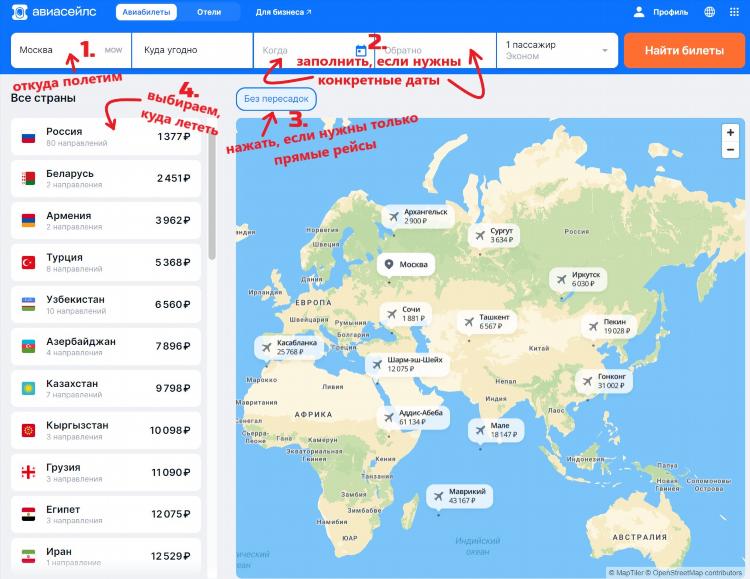Select the Касабланка airplane marker on map
The height and width of the screenshot is (579, 750).
click(266, 347)
